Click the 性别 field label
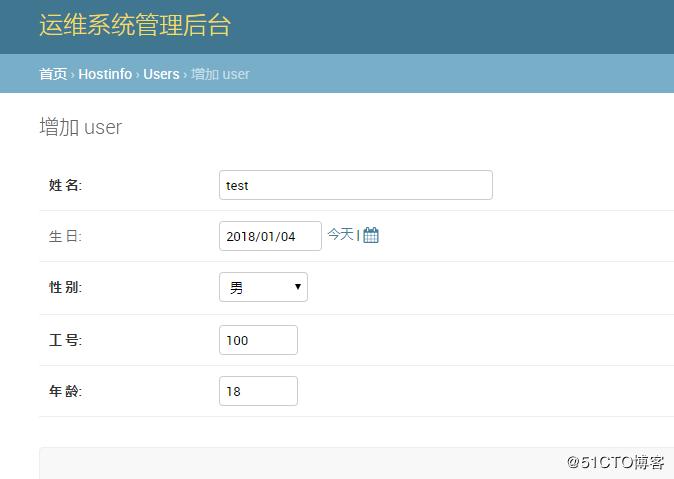Screen dimensions: 674x479 [x=66, y=288]
